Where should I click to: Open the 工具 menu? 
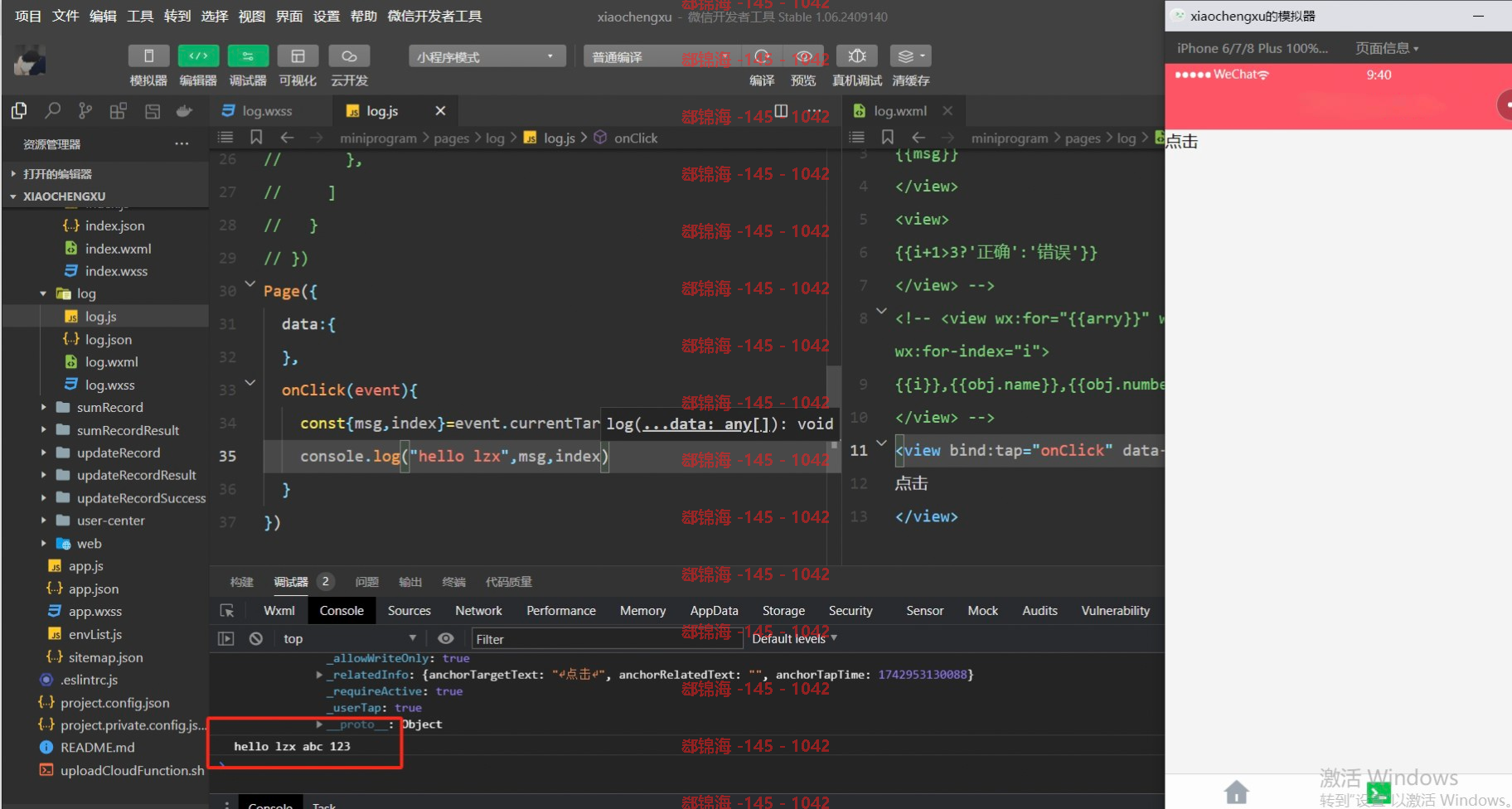pyautogui.click(x=140, y=16)
